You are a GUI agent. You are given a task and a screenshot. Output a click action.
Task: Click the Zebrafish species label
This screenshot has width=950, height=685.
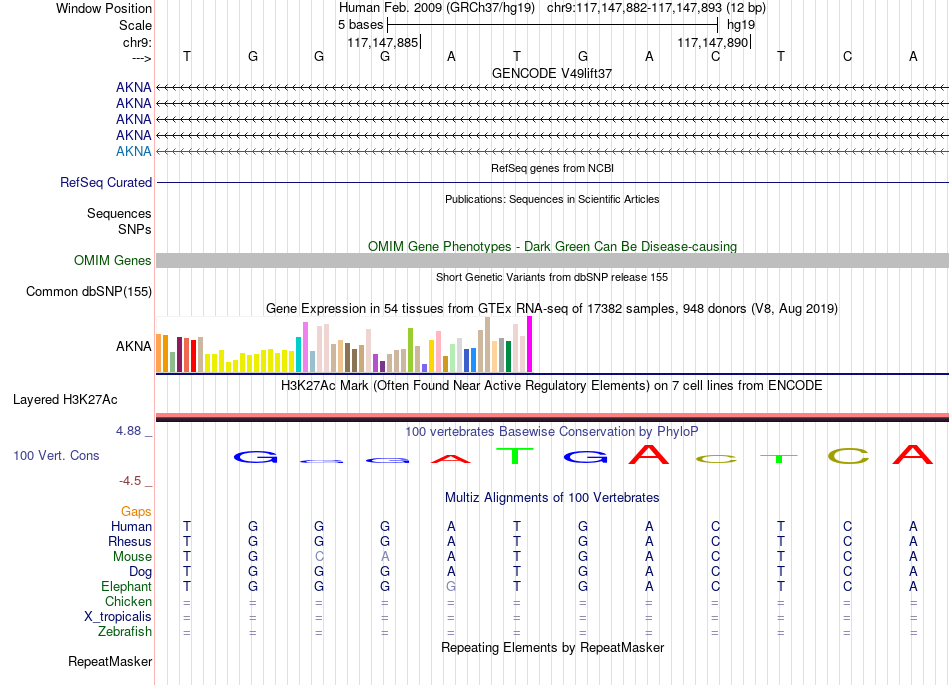(125, 632)
